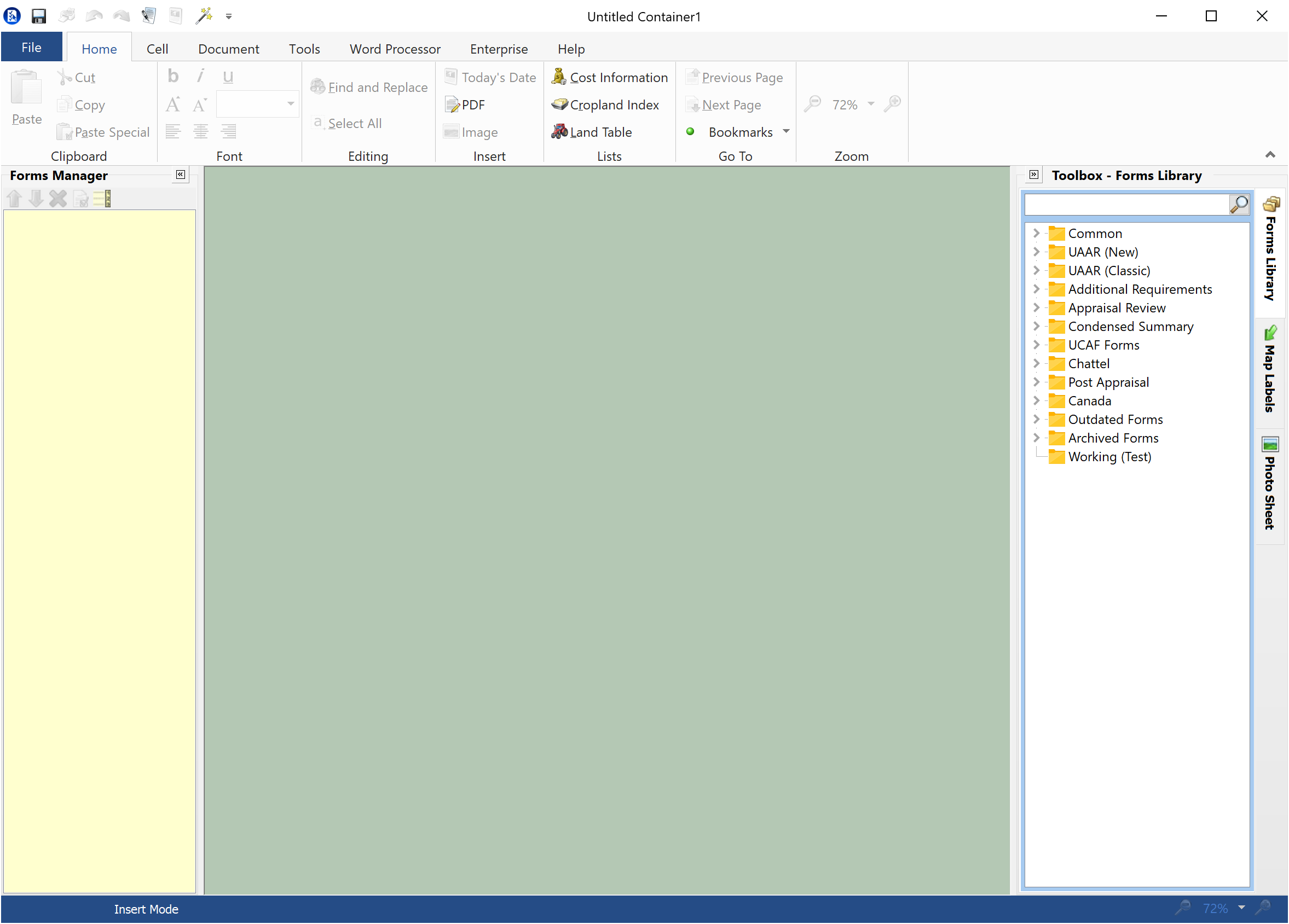Click the PDF insert button
The height and width of the screenshot is (924, 1289).
point(465,104)
